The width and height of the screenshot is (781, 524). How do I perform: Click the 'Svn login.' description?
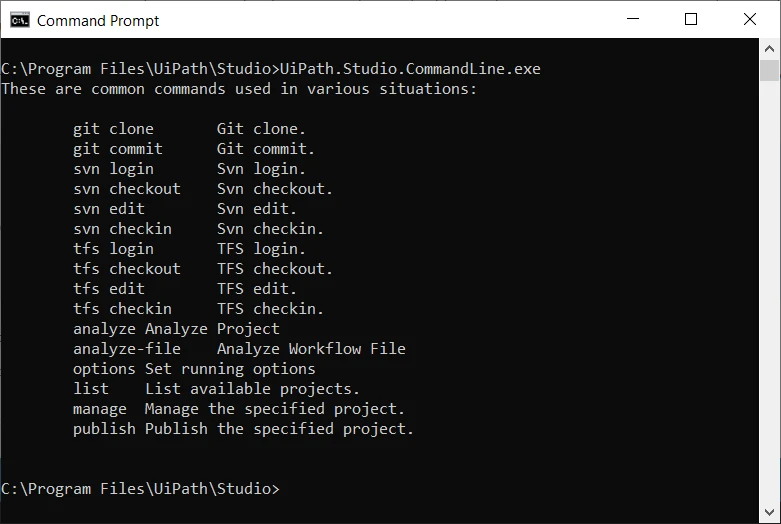tap(261, 169)
